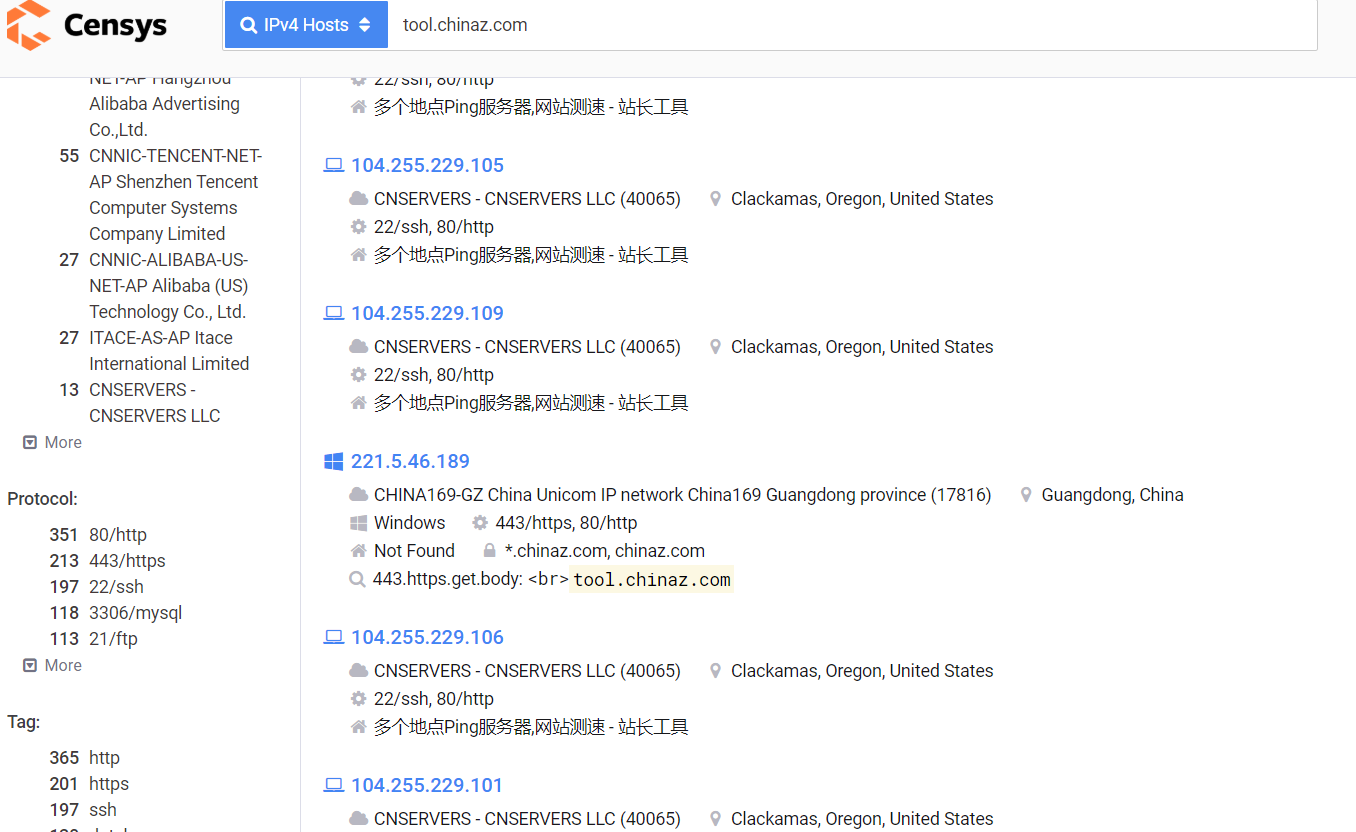1356x832 pixels.
Task: Click Tag: heading in sidebar
Action: click(24, 722)
